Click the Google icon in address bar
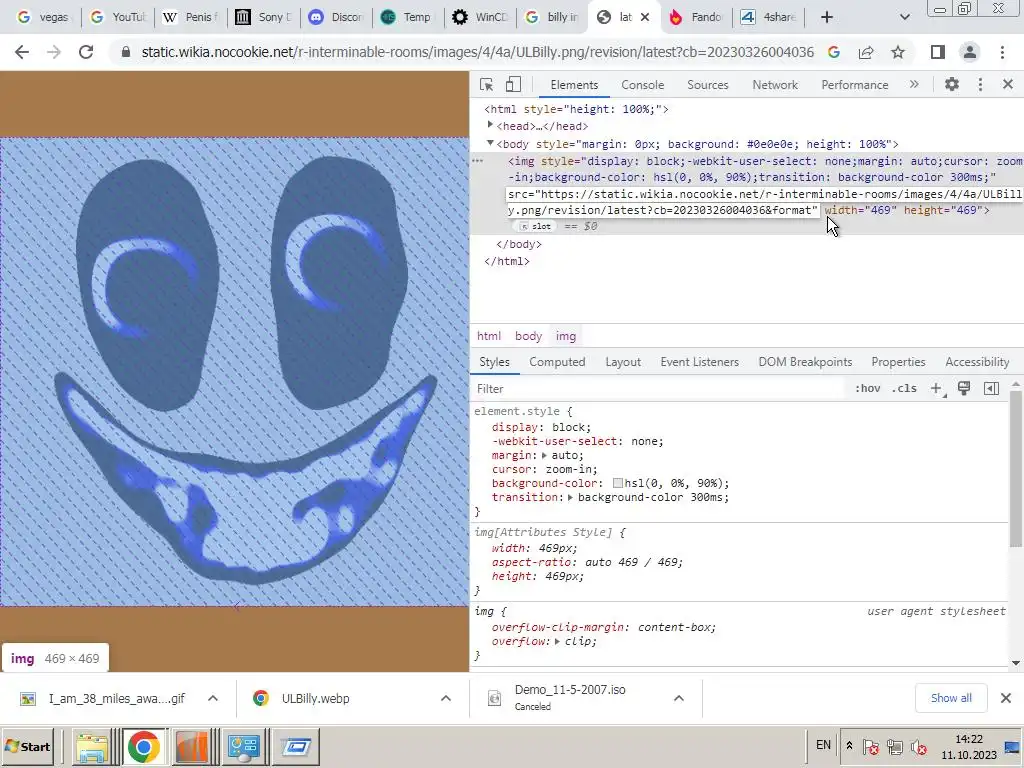This screenshot has height=768, width=1024. coord(833,52)
